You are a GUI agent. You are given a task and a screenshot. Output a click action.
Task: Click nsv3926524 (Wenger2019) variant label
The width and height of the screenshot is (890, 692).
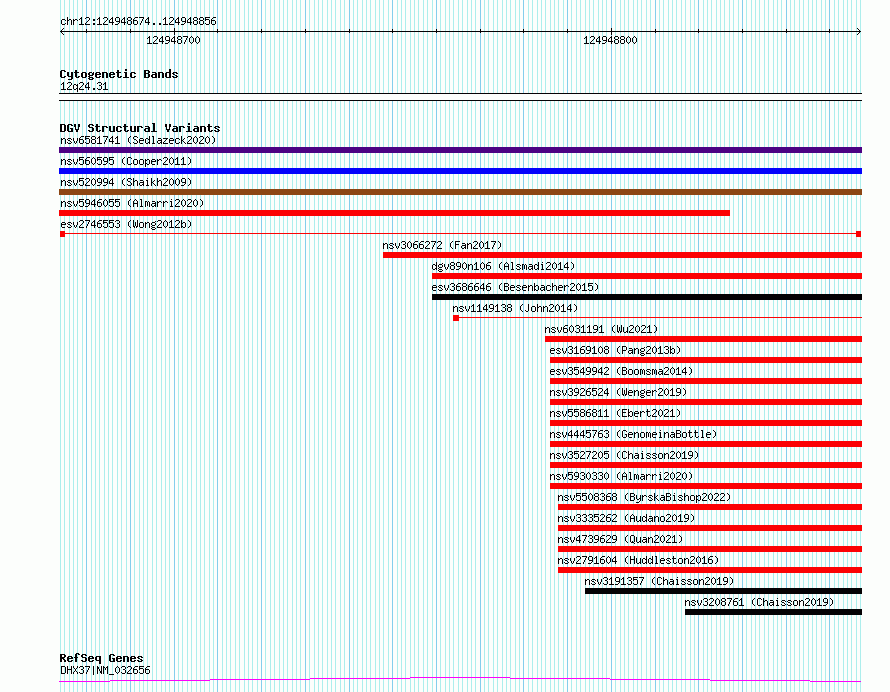pos(618,392)
